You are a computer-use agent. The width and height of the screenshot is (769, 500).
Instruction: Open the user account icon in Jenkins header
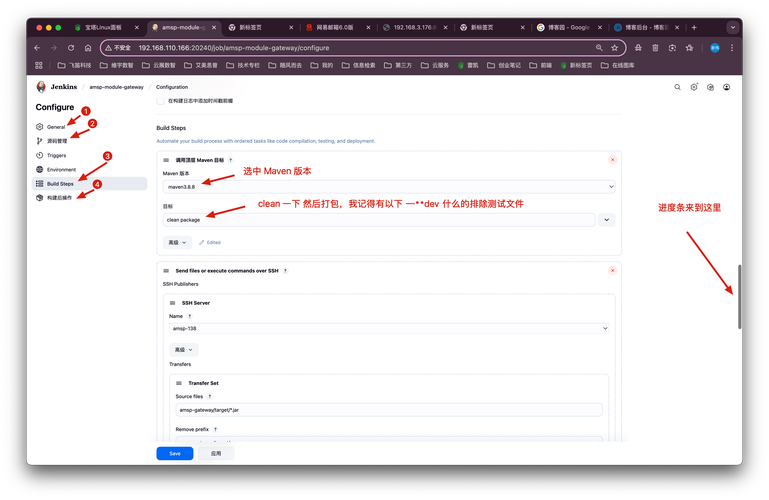pyautogui.click(x=726, y=87)
